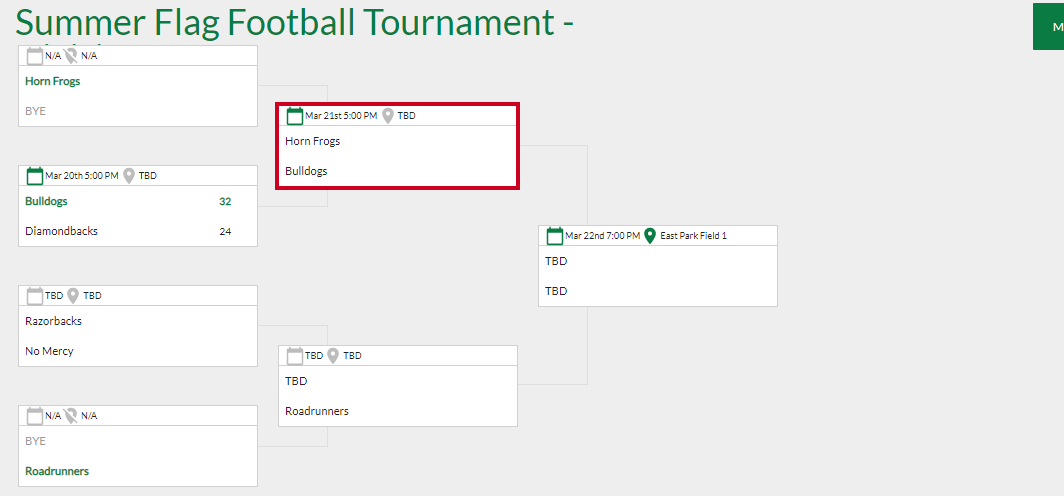
Task: Click crossed-out location icon on Horn Frogs bye
Action: coord(71,56)
